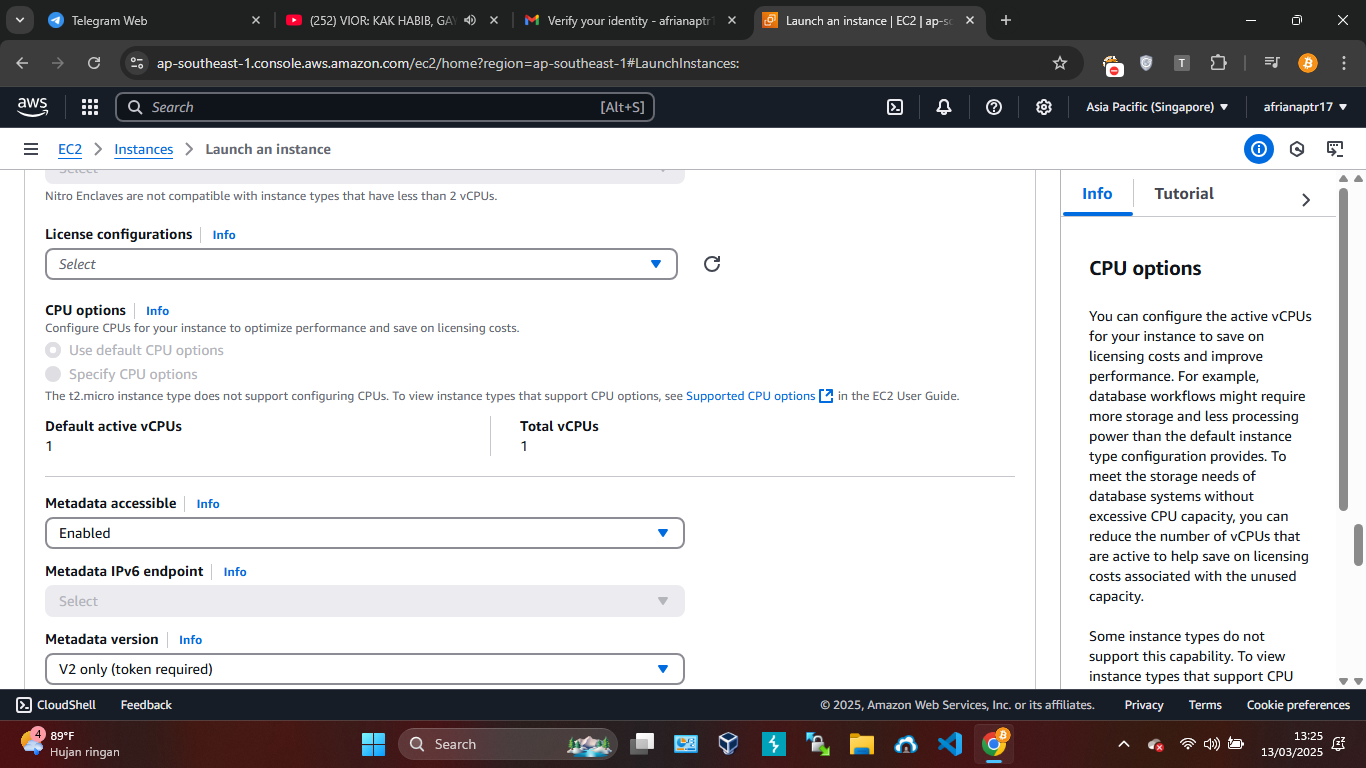Click the screen console icon beside hexagon
This screenshot has height=768, width=1366.
click(x=1335, y=149)
